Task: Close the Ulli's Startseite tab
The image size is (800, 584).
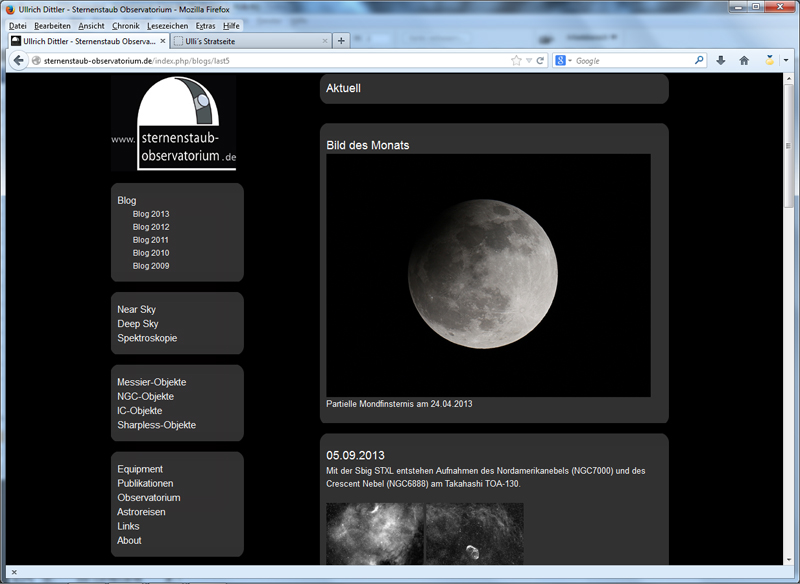Action: [325, 41]
